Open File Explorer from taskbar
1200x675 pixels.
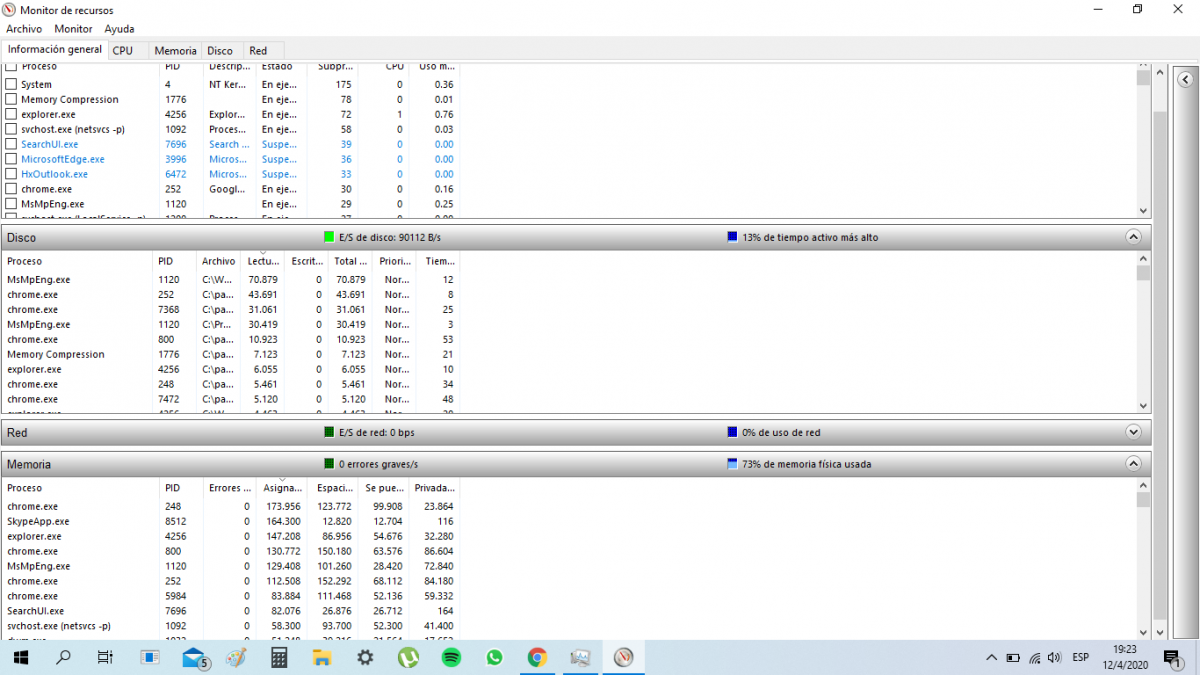322,657
